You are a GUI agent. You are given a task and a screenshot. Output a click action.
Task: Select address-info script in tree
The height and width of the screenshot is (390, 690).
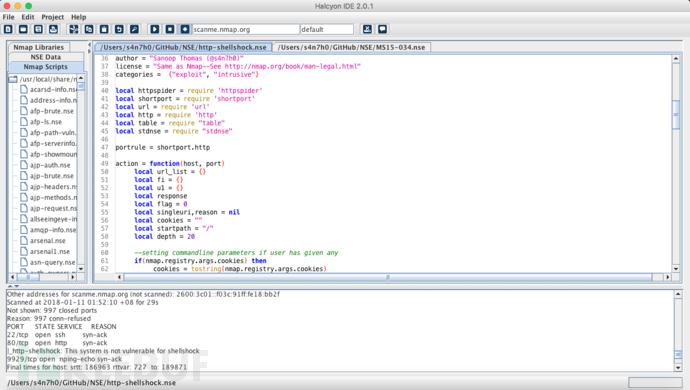click(48, 100)
